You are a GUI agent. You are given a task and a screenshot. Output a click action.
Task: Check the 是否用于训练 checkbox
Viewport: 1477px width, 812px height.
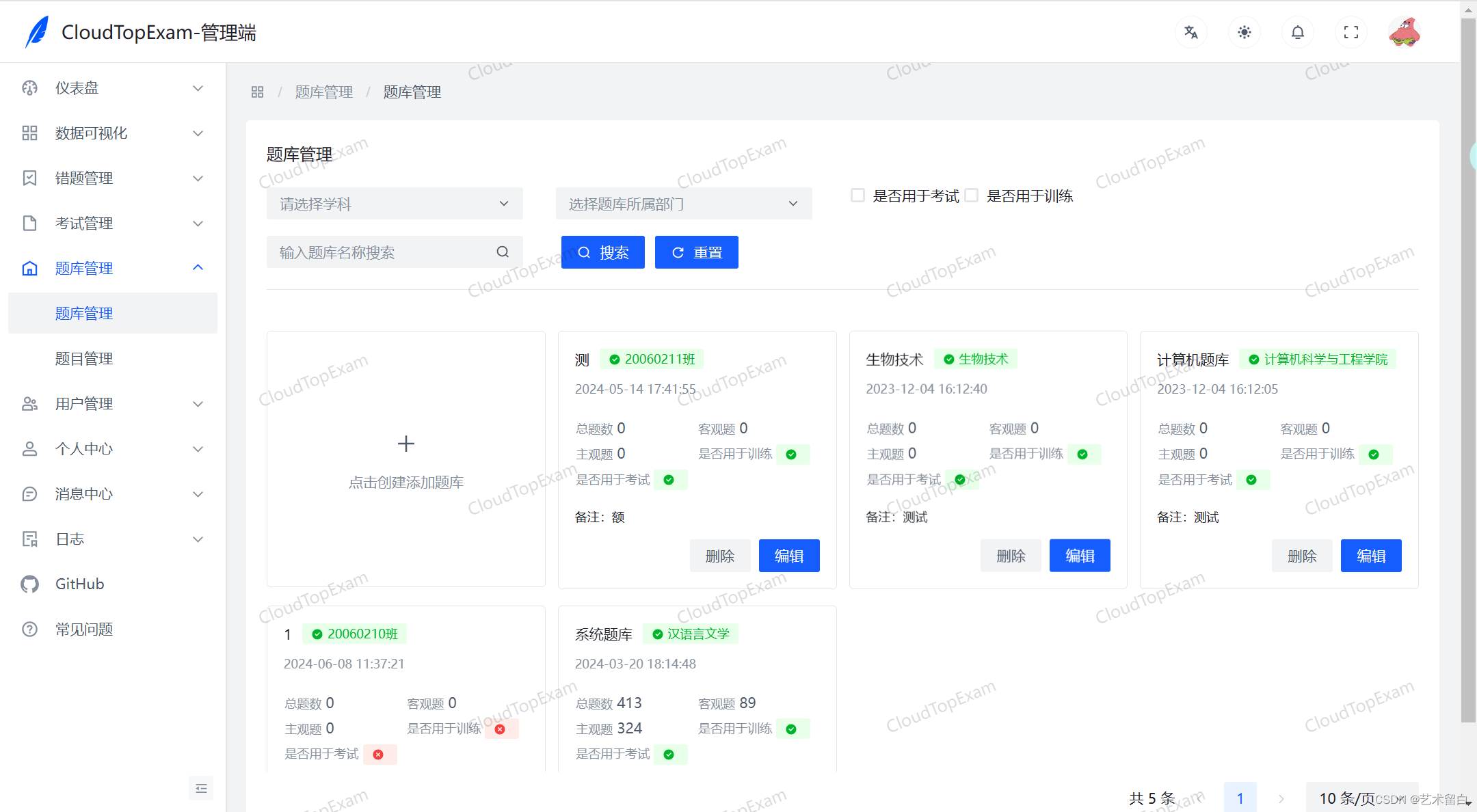[972, 195]
